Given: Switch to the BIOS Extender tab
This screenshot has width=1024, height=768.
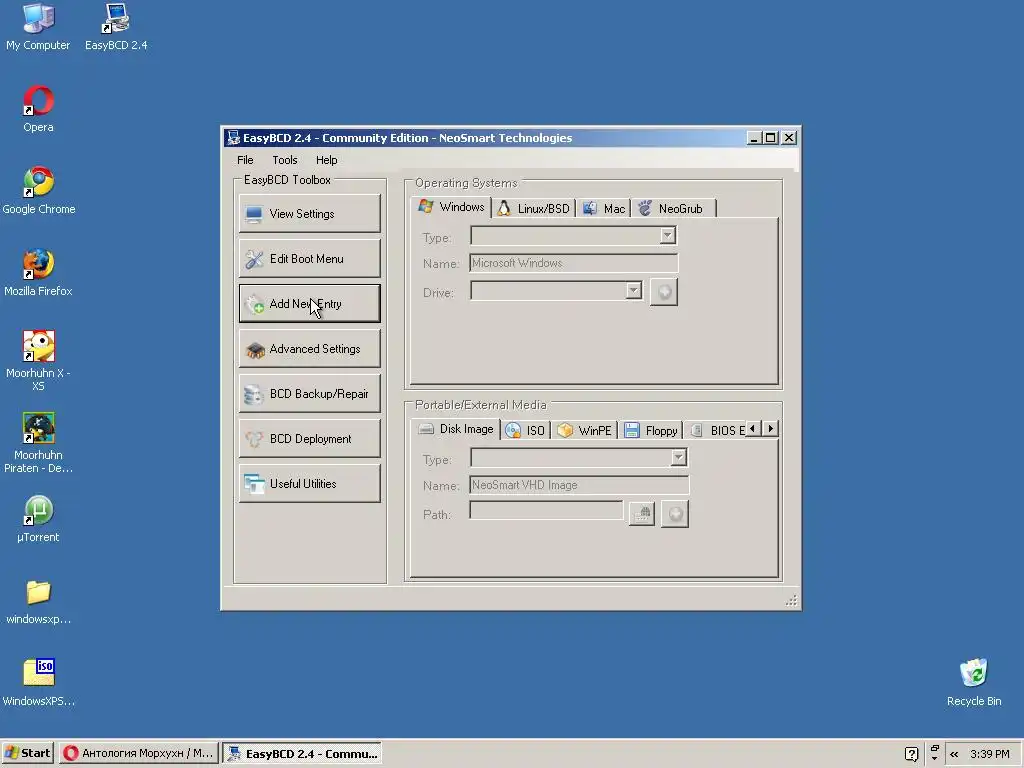Looking at the screenshot, I should click(716, 430).
